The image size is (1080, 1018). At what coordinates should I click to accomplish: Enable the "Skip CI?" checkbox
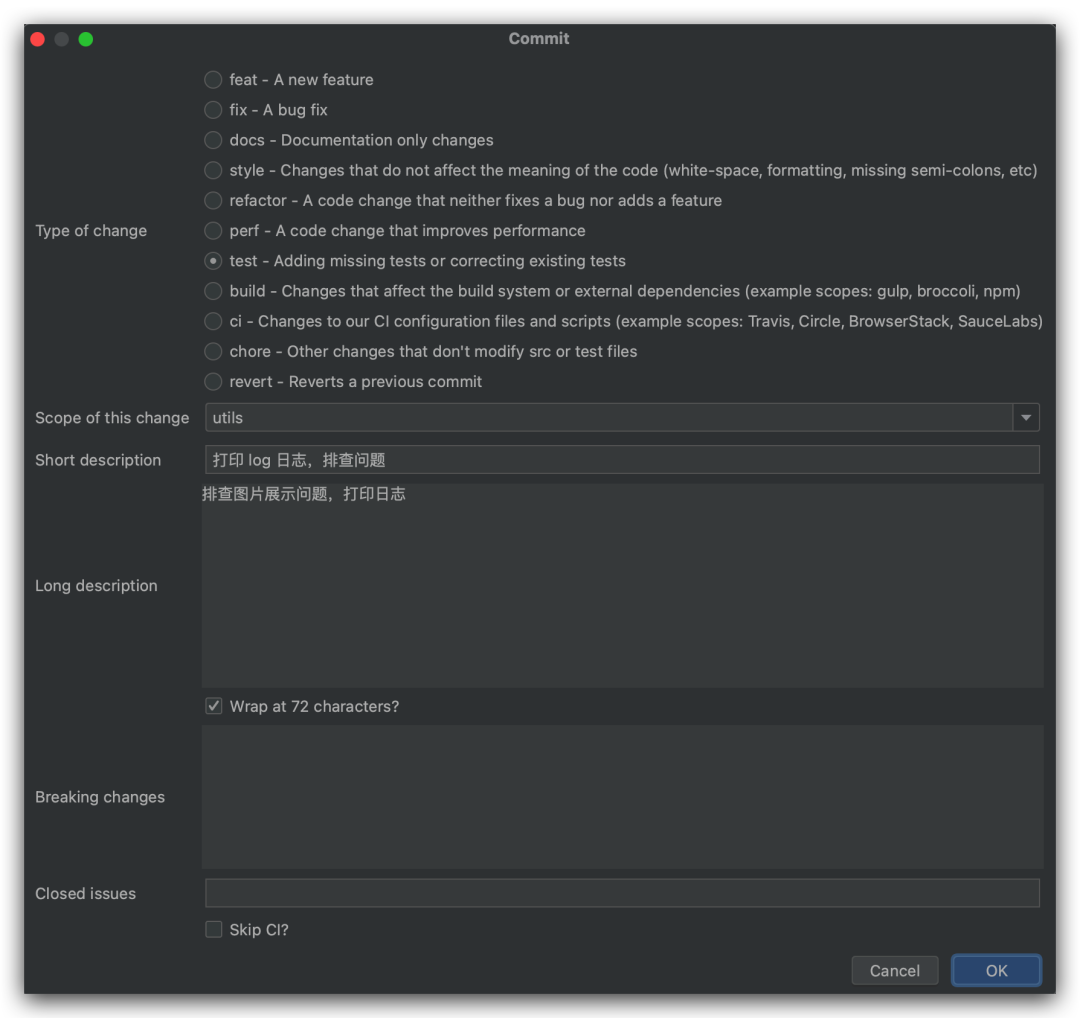[x=213, y=929]
